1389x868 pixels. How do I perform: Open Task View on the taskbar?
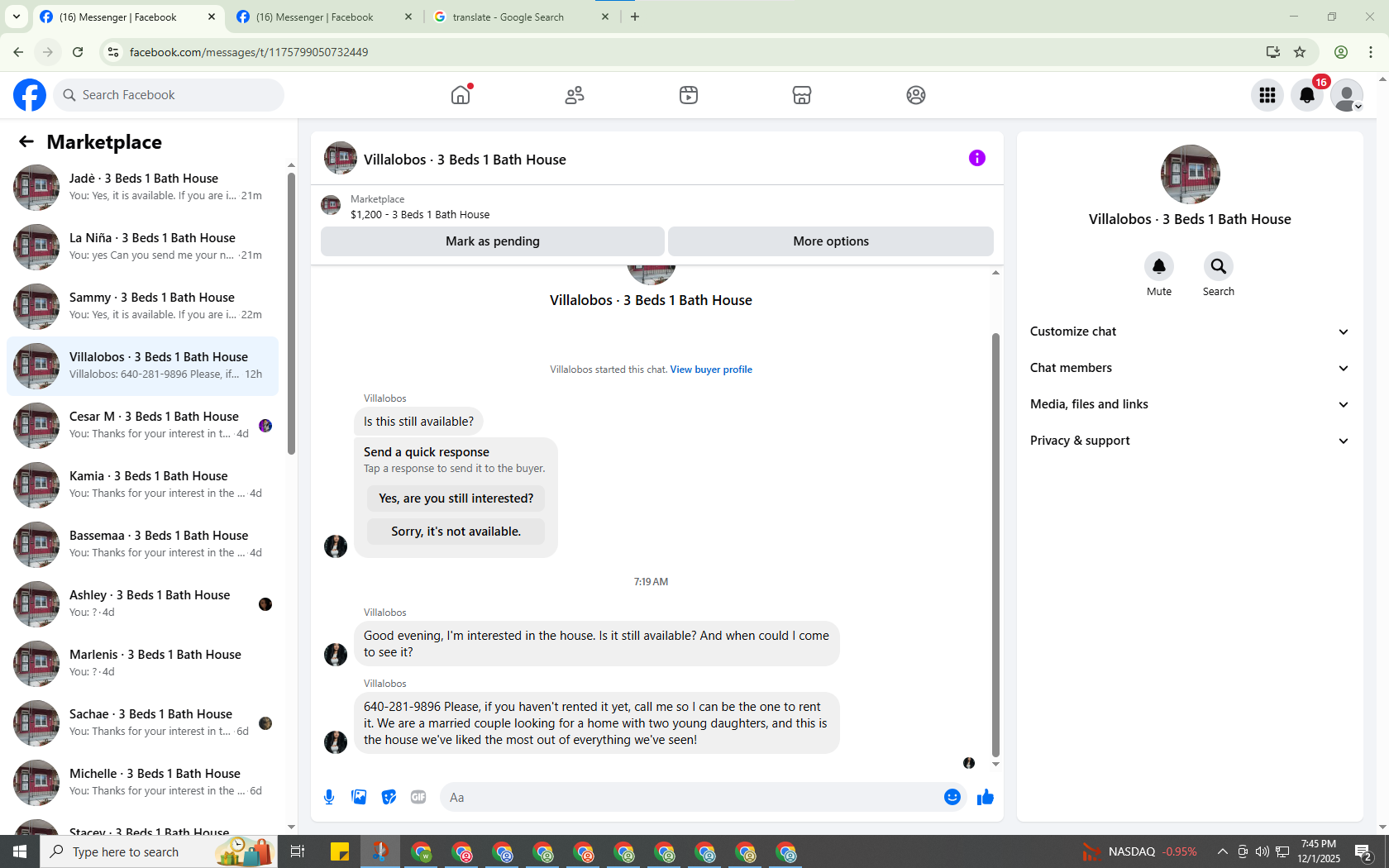coord(298,851)
